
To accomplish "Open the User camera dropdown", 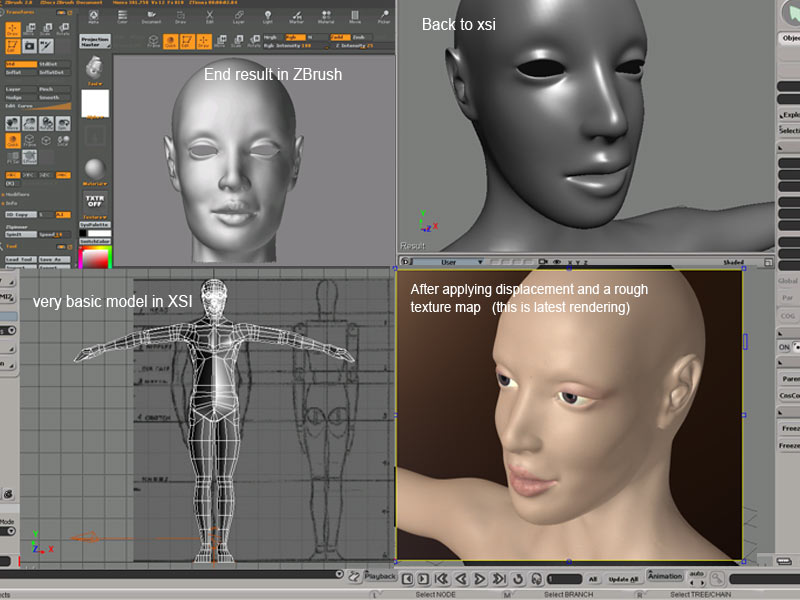I will pyautogui.click(x=448, y=262).
